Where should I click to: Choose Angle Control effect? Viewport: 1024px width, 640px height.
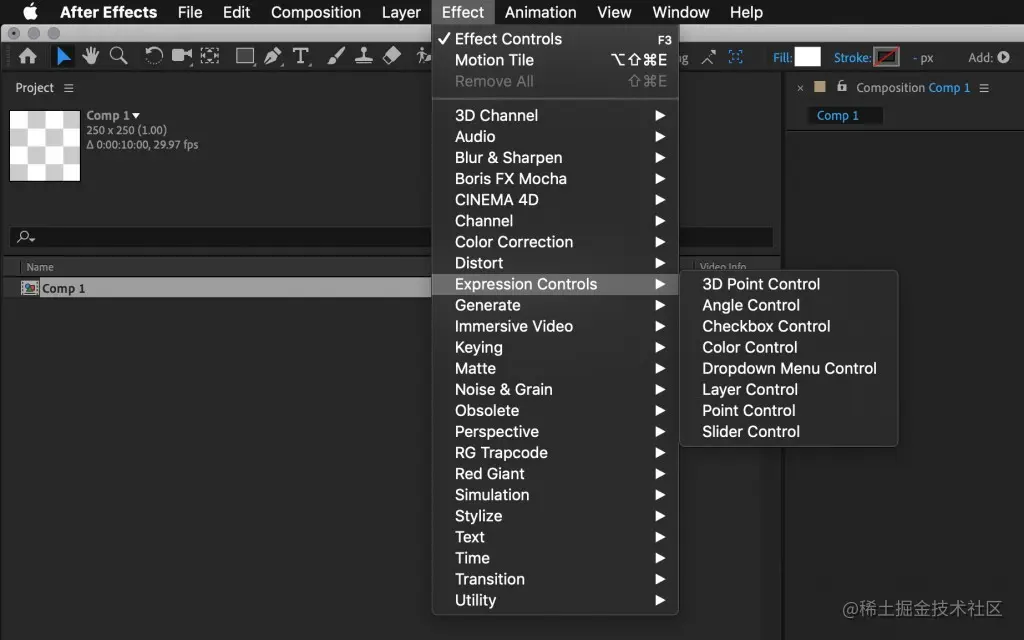tap(789, 305)
